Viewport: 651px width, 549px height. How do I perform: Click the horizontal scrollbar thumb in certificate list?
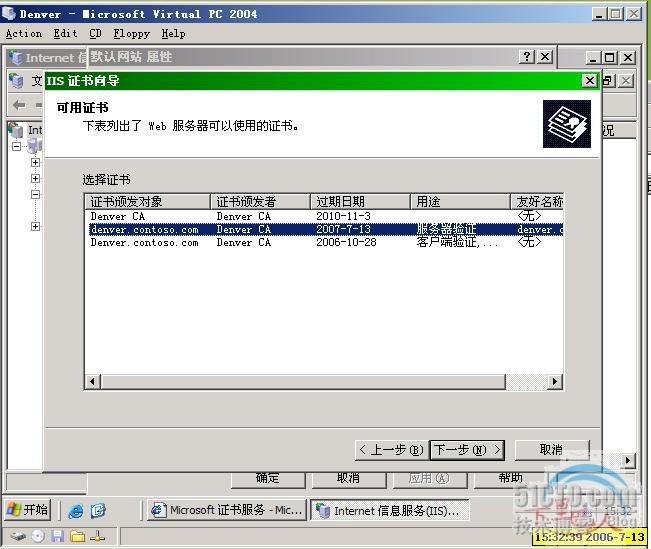pyautogui.click(x=303, y=382)
